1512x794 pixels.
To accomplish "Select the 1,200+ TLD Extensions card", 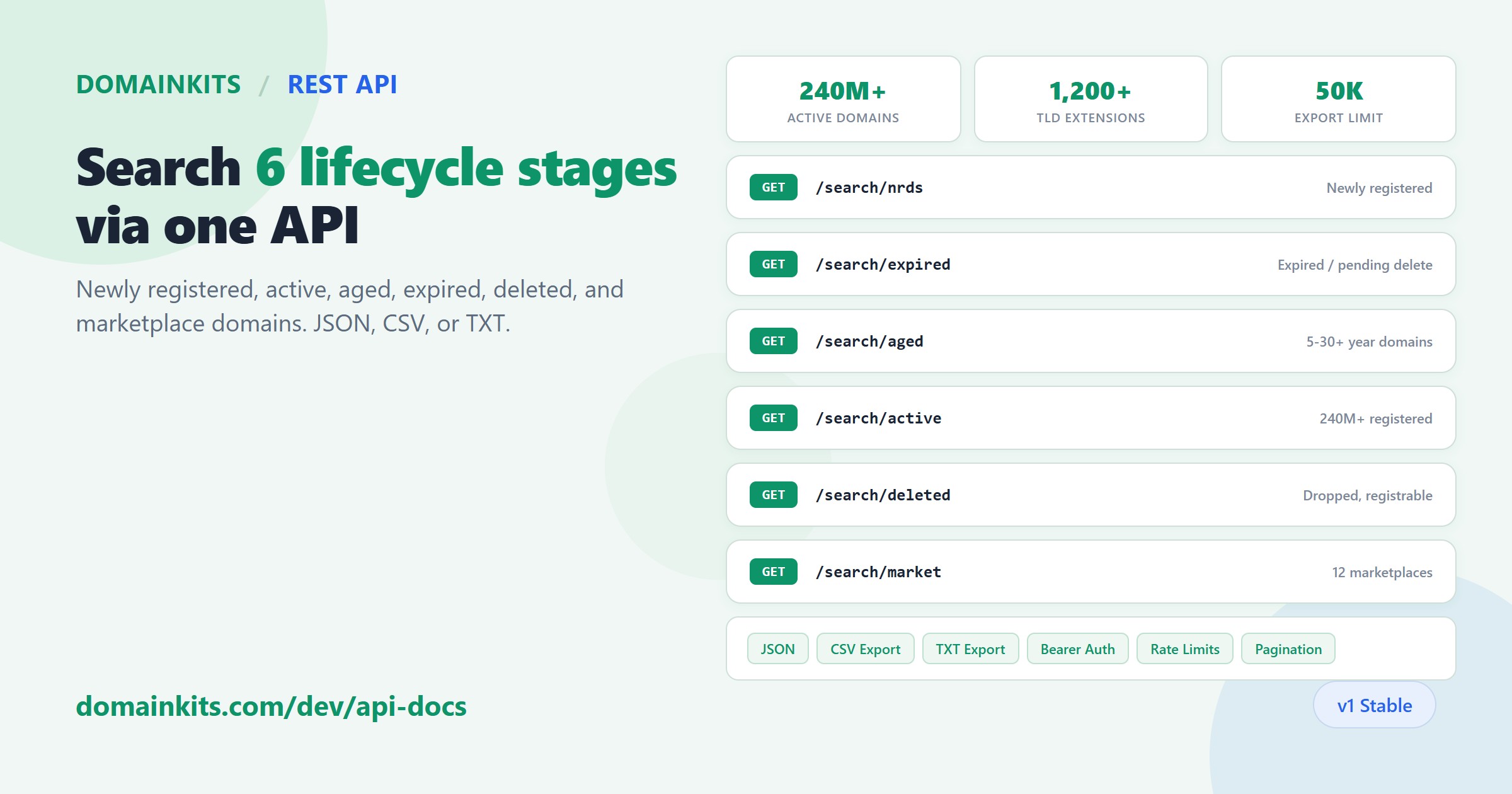I will click(x=1091, y=99).
